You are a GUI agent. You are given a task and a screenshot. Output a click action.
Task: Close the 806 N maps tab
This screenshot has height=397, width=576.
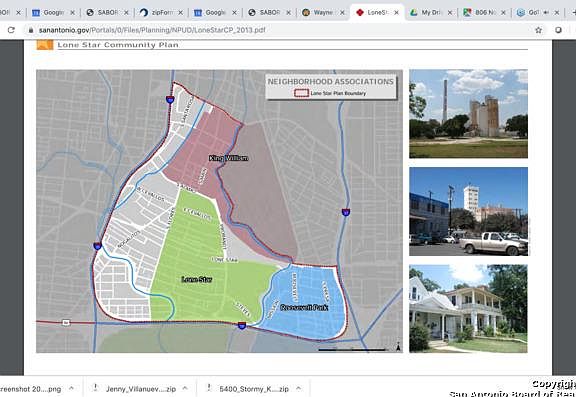coord(503,12)
